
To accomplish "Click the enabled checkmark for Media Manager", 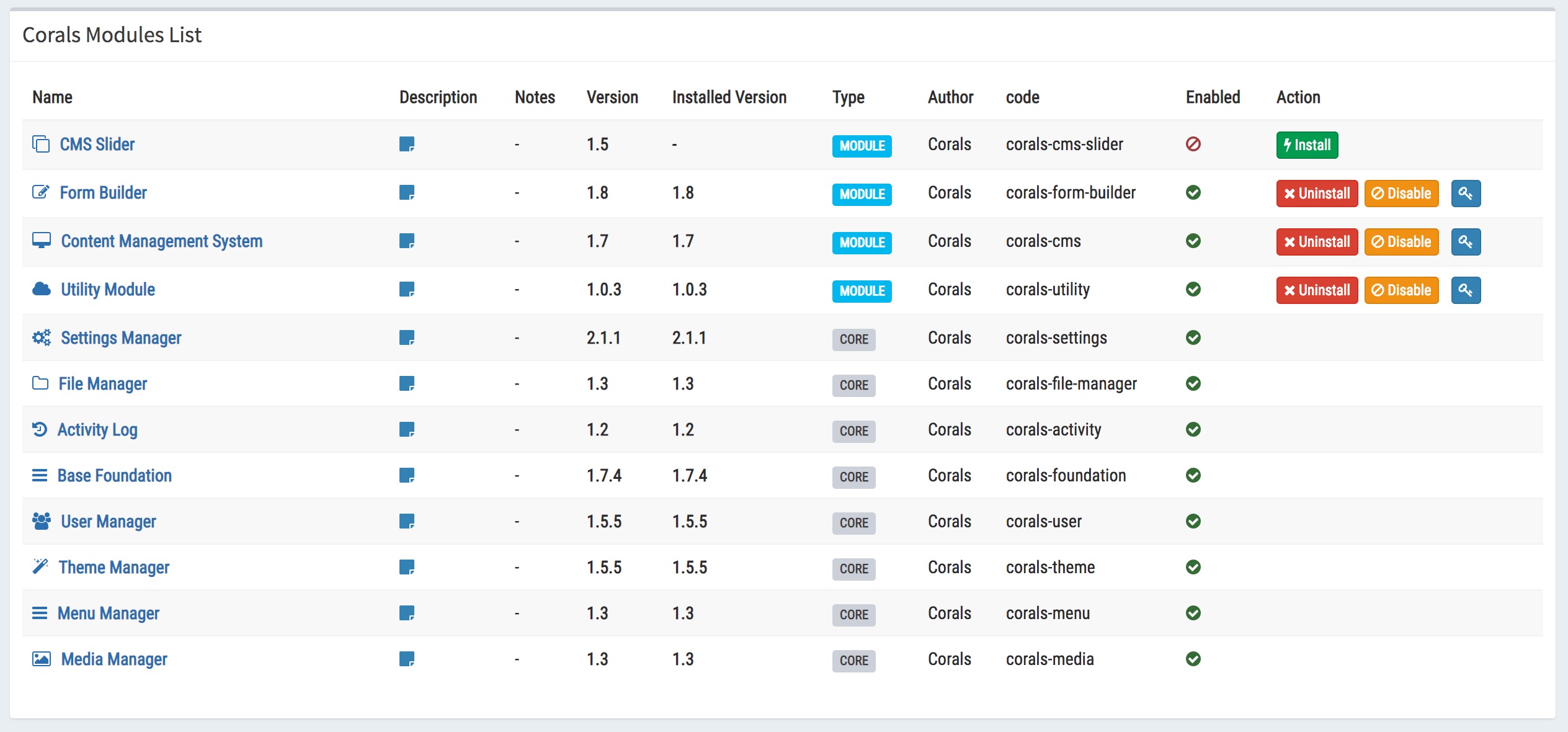I will point(1193,659).
